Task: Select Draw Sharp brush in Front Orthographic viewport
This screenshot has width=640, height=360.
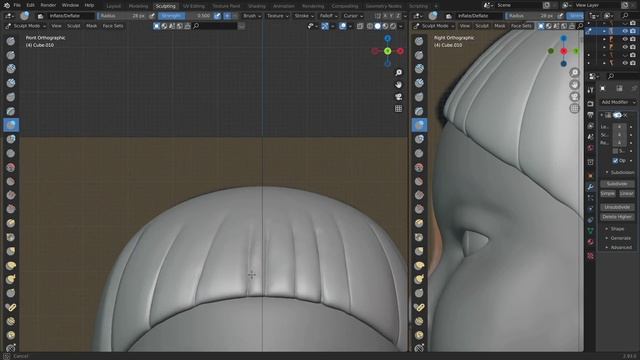Action: tap(11, 55)
